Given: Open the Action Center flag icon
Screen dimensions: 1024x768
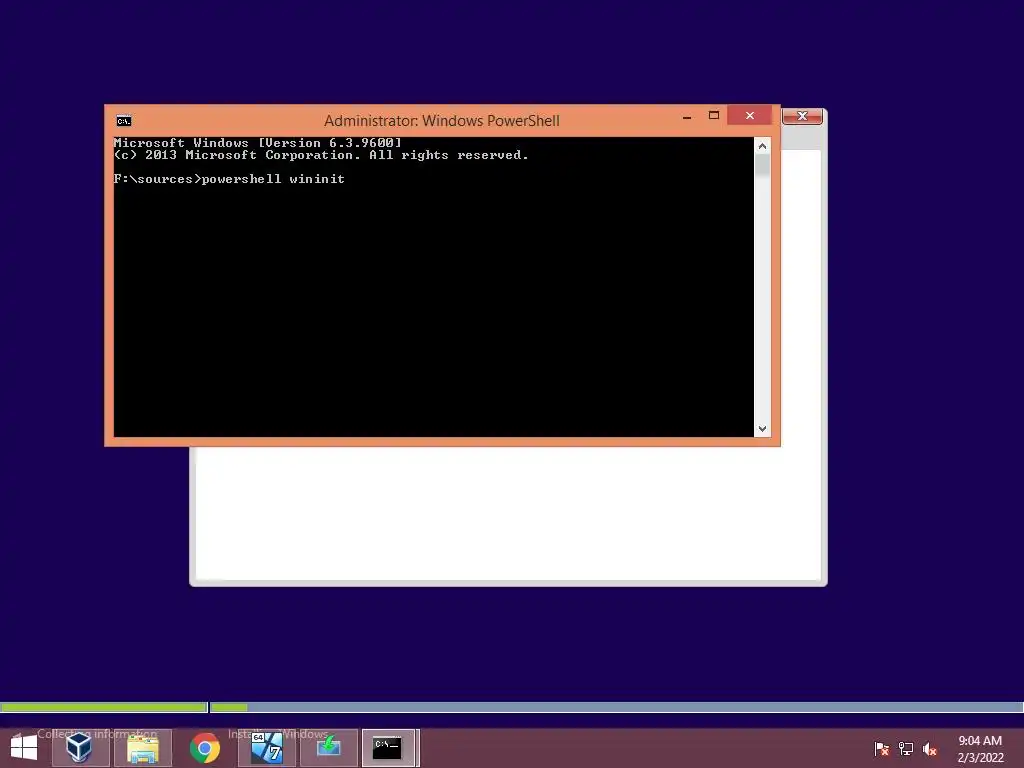Looking at the screenshot, I should 882,749.
